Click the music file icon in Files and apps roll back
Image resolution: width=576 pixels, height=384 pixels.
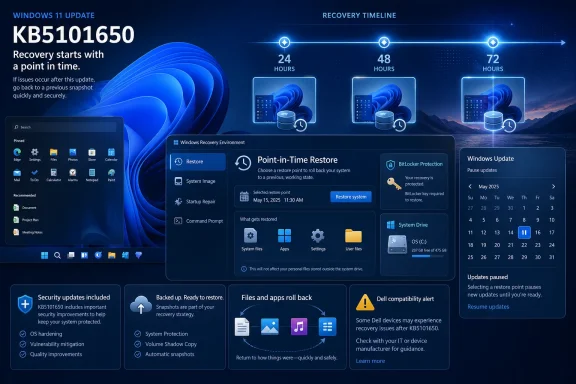299,326
